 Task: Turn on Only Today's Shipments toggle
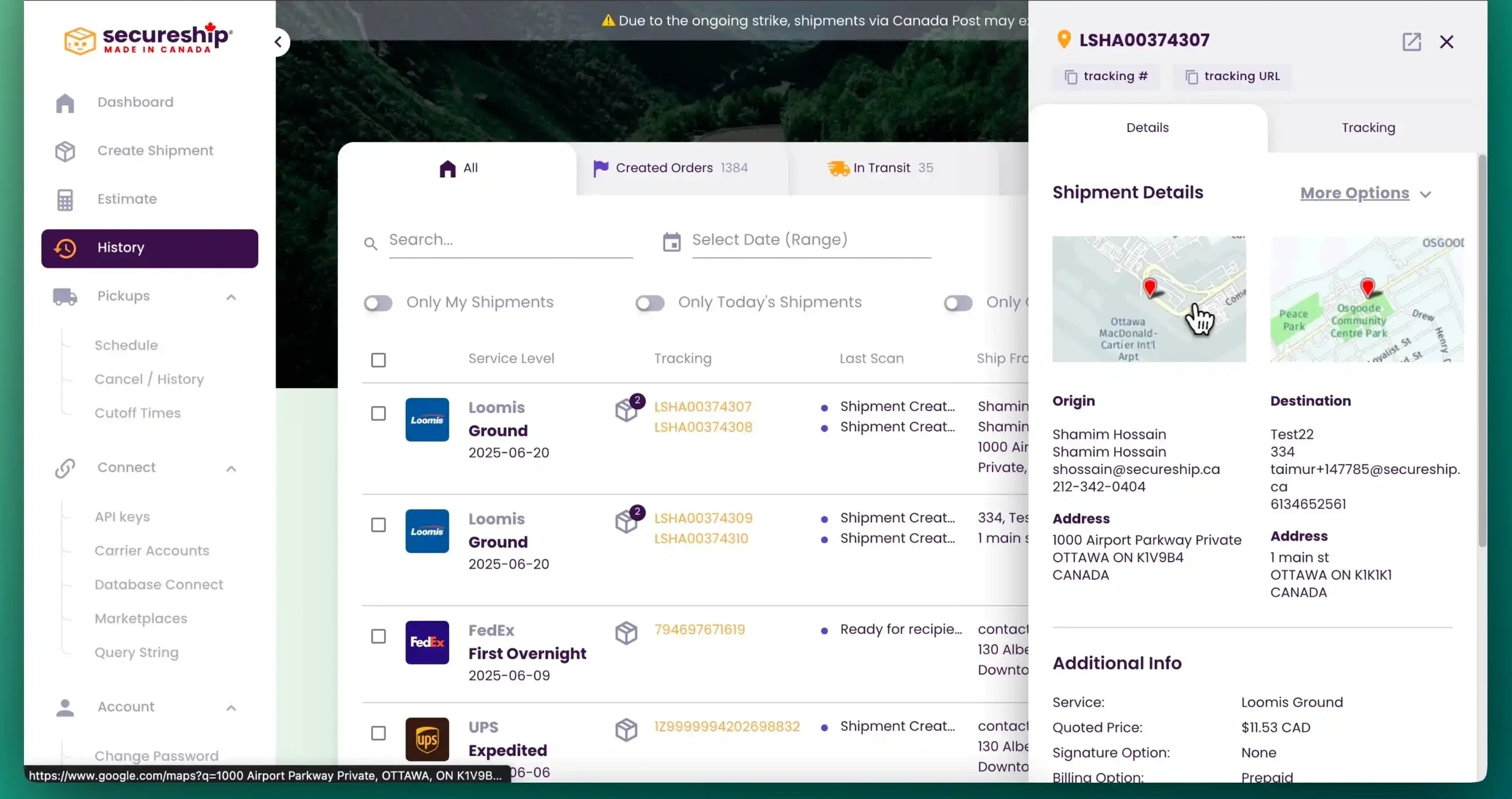(x=649, y=303)
